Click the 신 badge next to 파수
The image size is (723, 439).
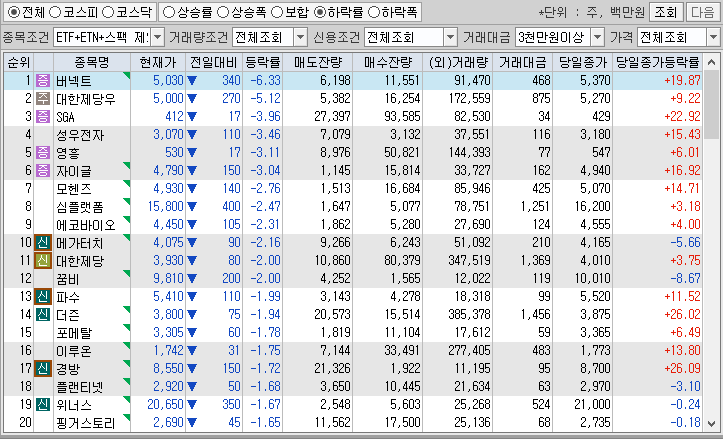pos(43,297)
